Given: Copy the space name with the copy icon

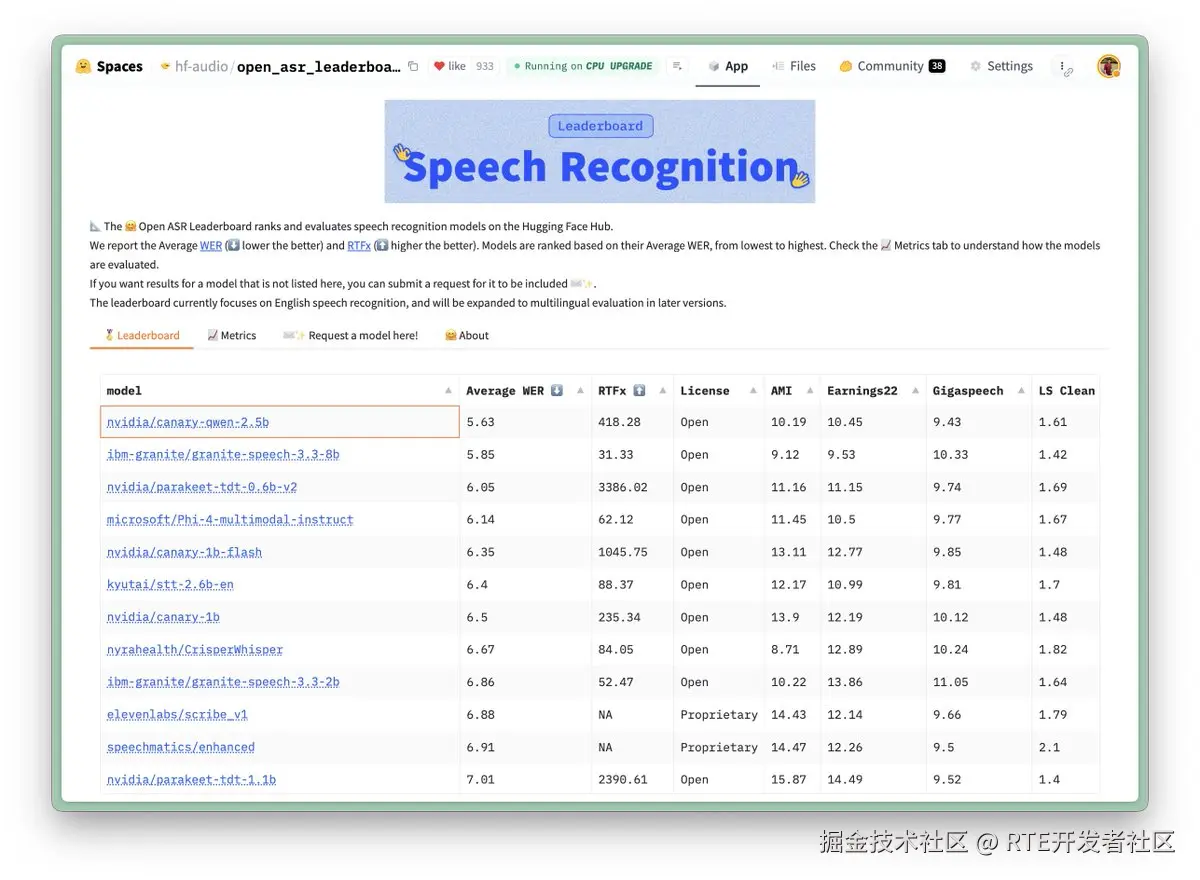Looking at the screenshot, I should coord(413,66).
